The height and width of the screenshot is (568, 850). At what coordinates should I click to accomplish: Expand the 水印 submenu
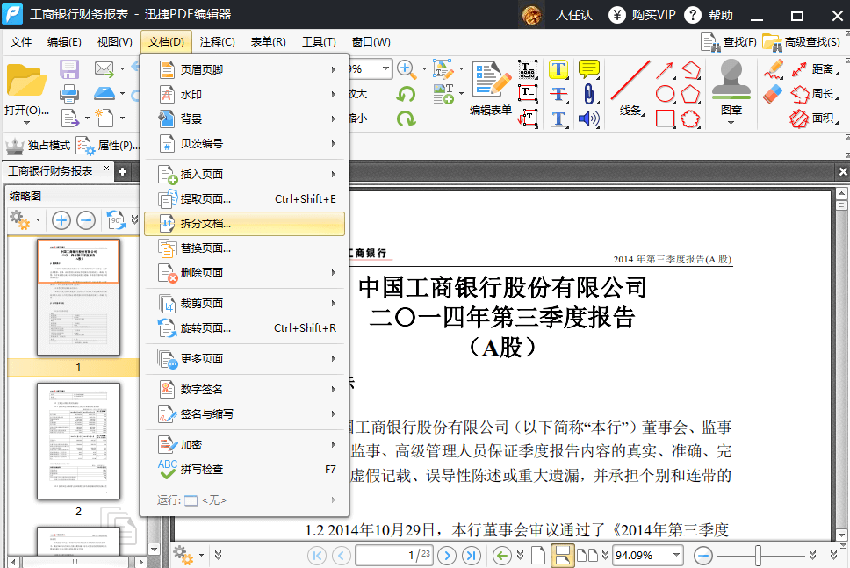pyautogui.click(x=244, y=94)
